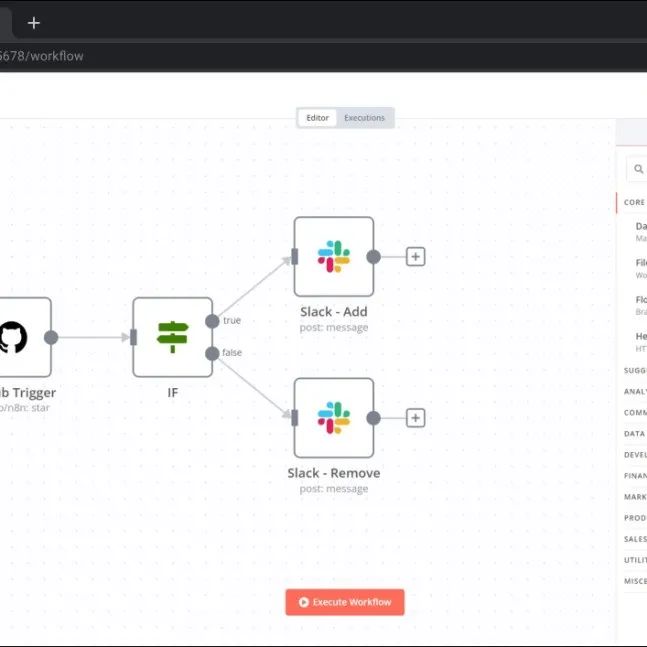647x647 pixels.
Task: Select the Slack - Remove node icon
Action: (x=334, y=418)
